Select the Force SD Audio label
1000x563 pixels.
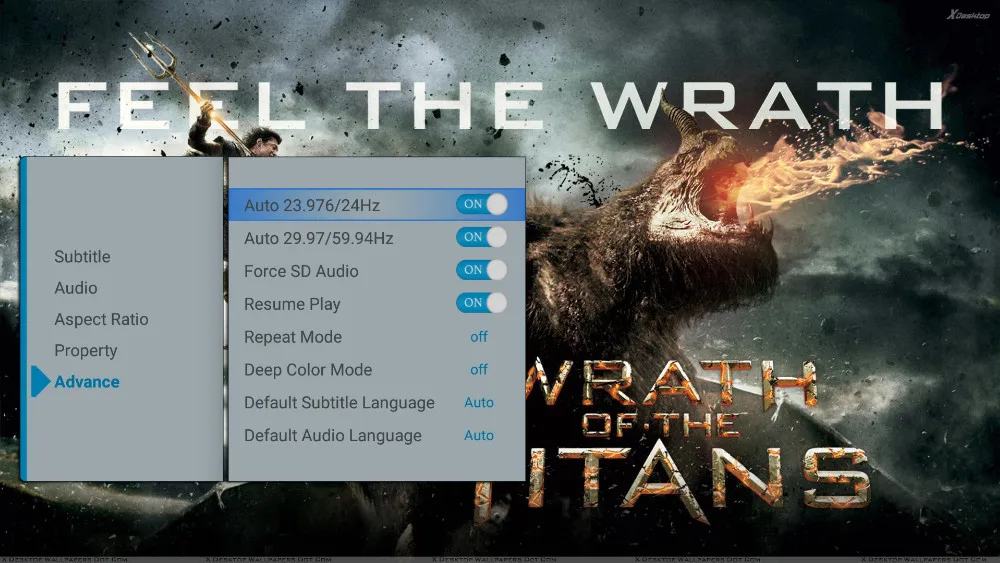(301, 271)
